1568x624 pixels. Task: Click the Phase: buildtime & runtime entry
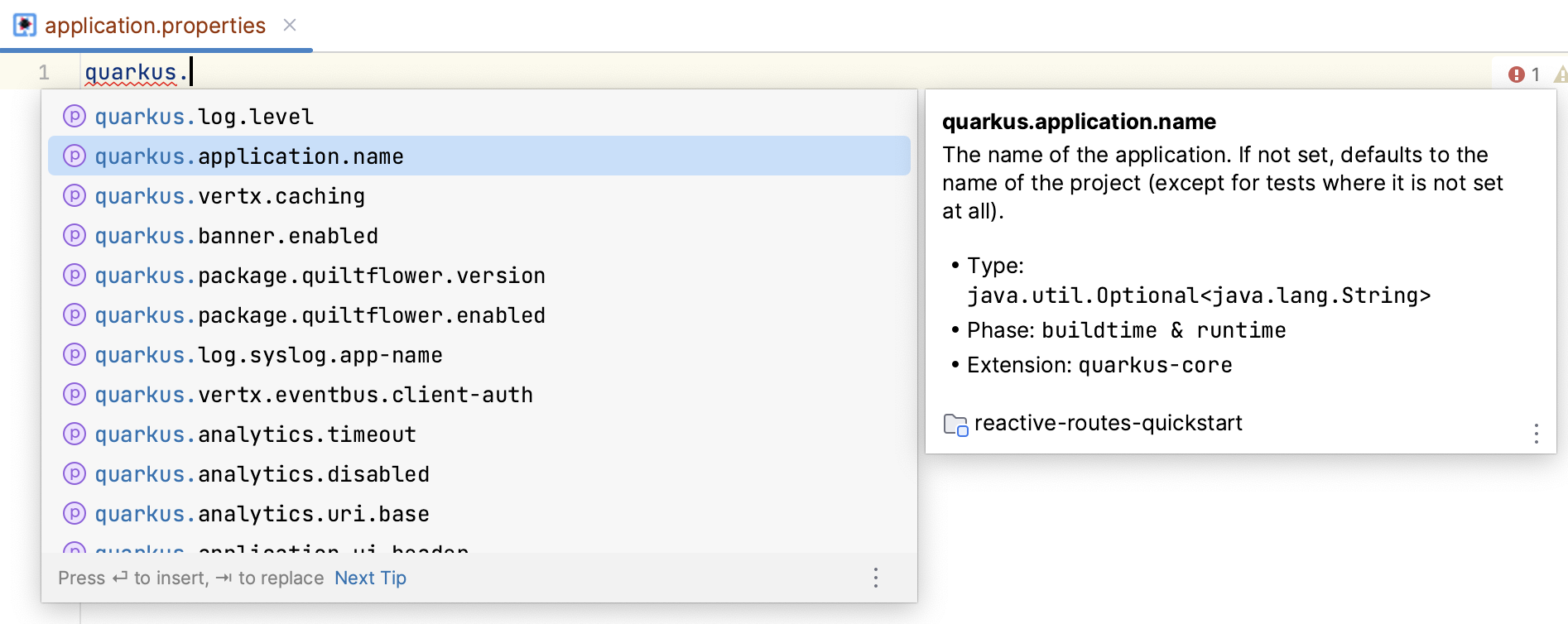click(1126, 330)
